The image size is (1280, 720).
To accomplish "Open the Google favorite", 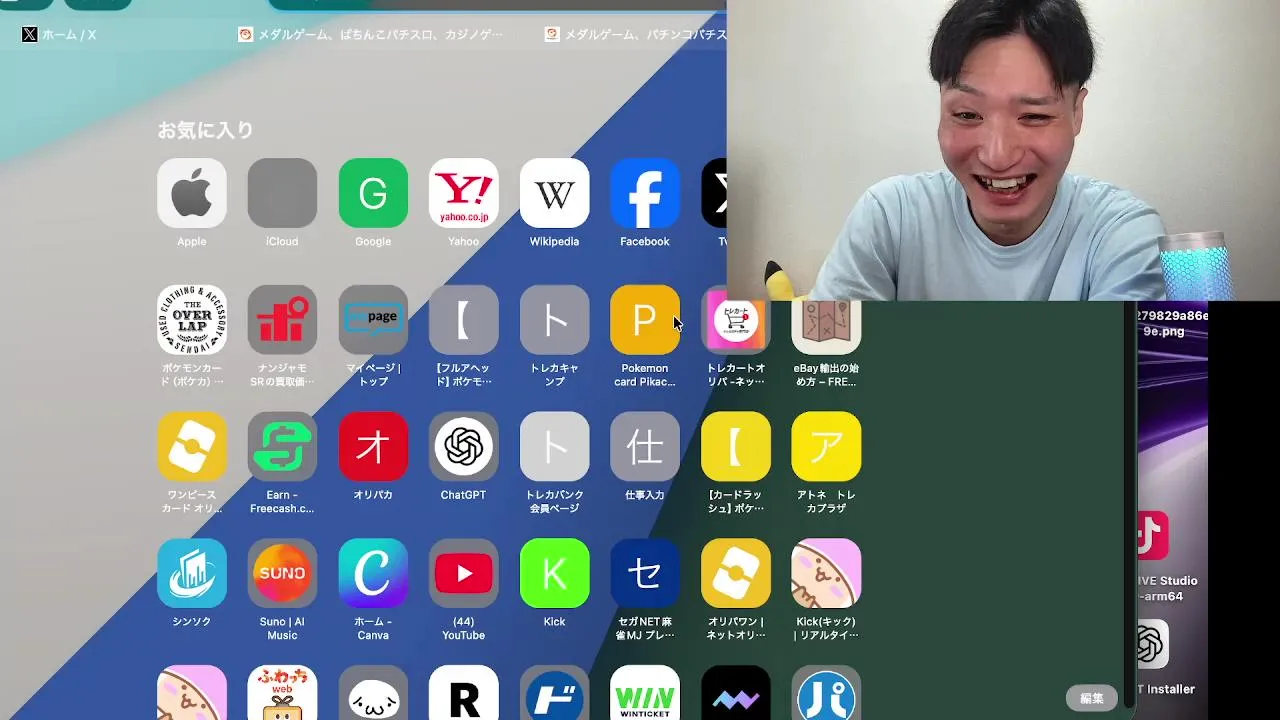I will click(373, 193).
